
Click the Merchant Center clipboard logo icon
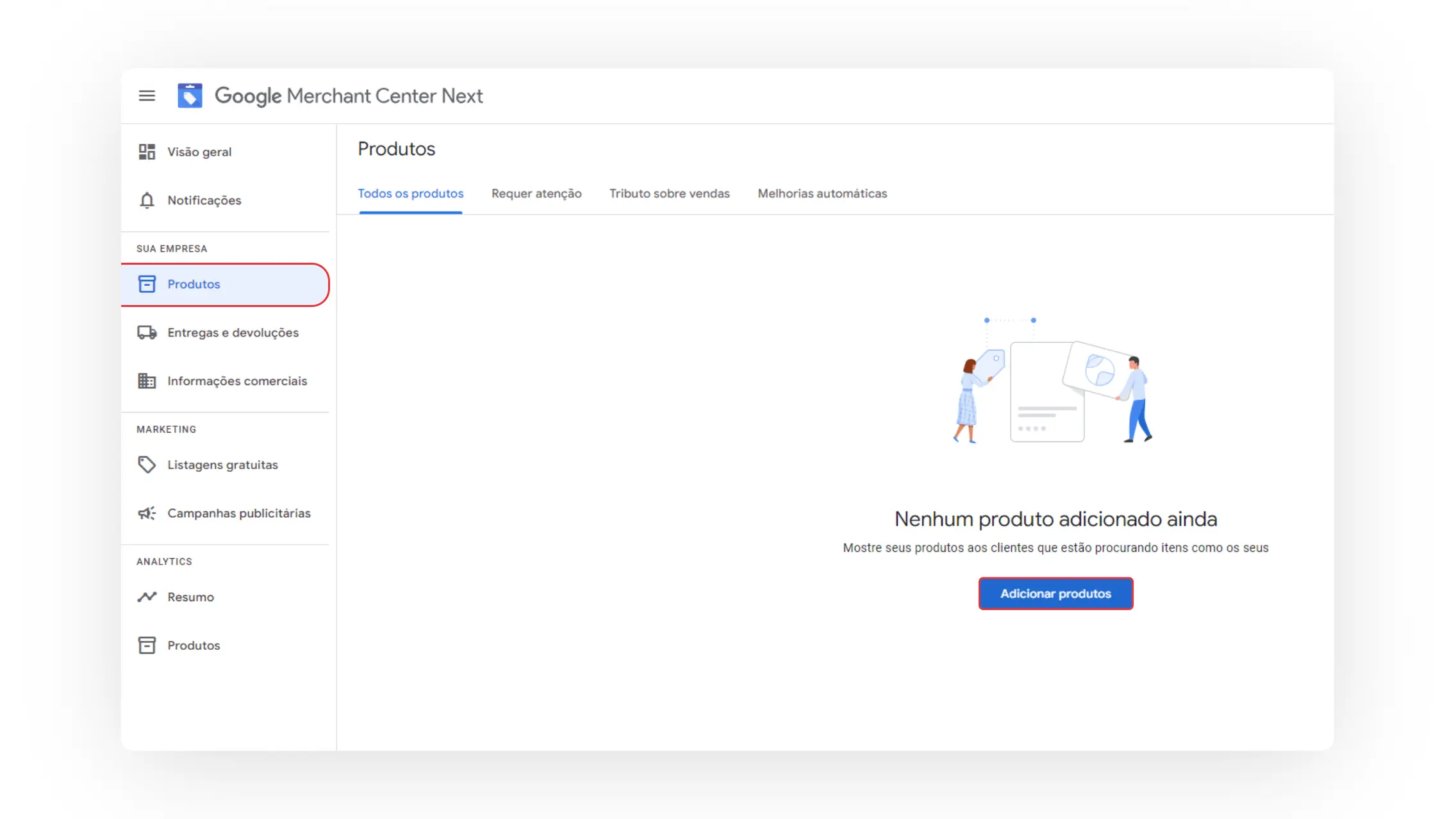[x=190, y=95]
